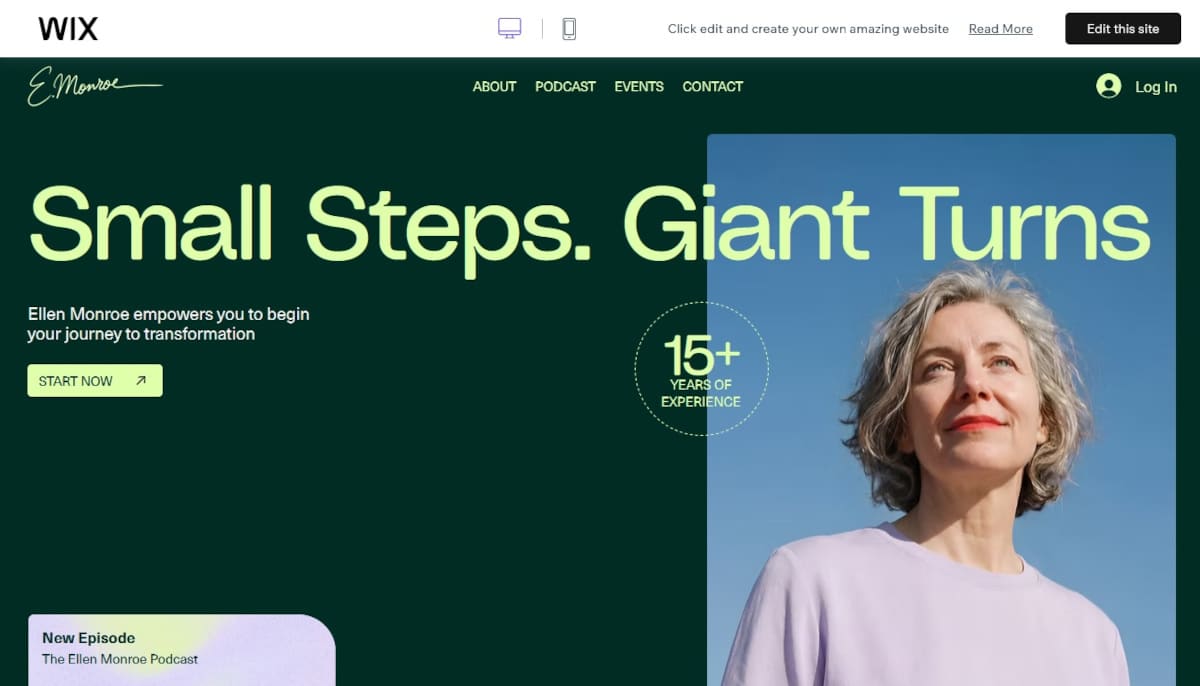
Task: Open the About menu item
Action: (494, 87)
